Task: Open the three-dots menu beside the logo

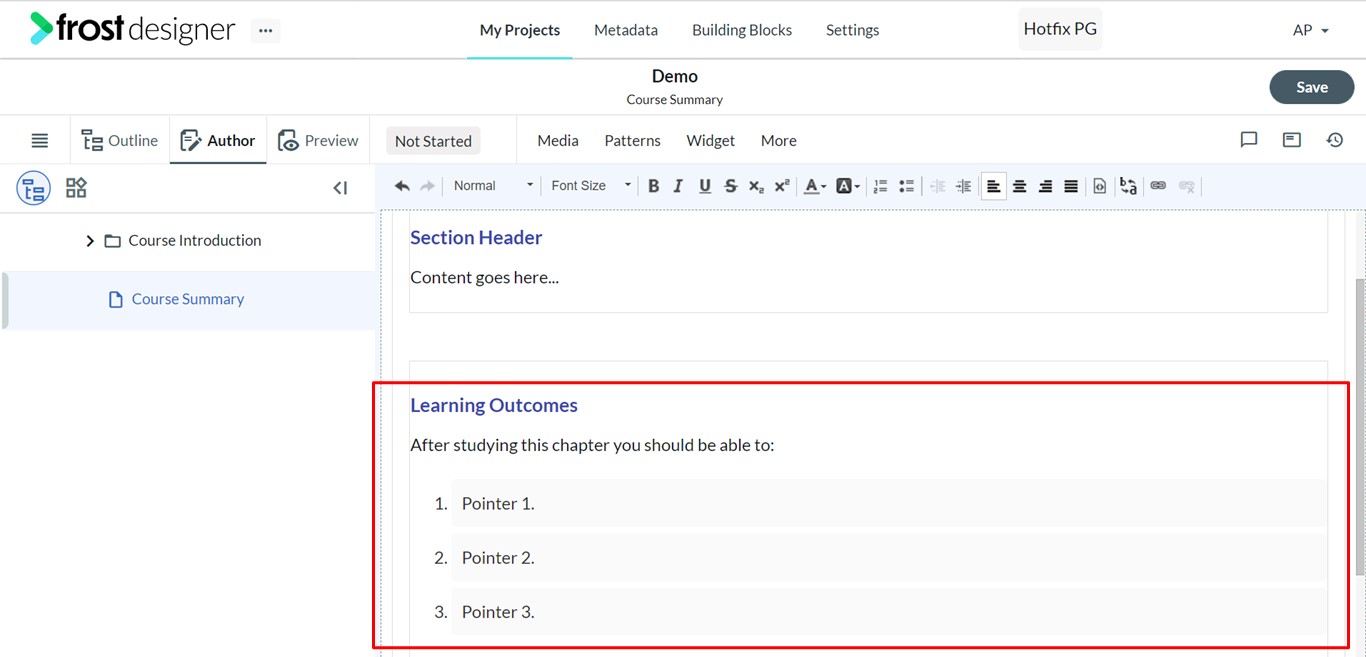Action: pos(265,31)
